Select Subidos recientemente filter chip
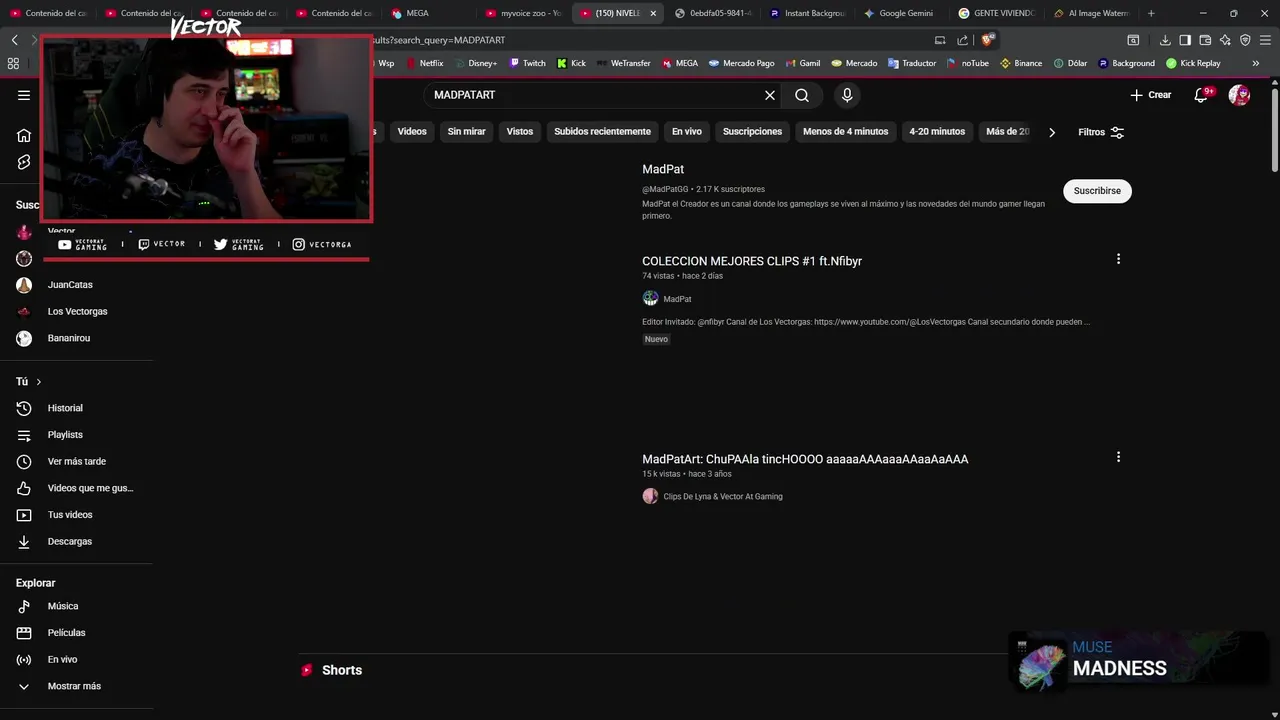Screen dimensions: 1280x720 602,132
